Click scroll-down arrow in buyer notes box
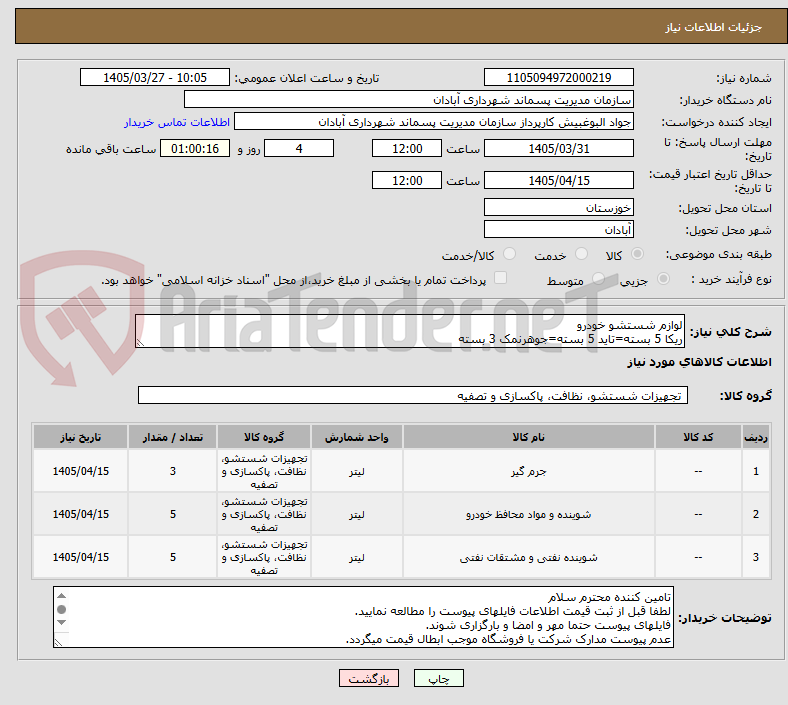Image resolution: width=788 pixels, height=705 pixels. pos(61,623)
